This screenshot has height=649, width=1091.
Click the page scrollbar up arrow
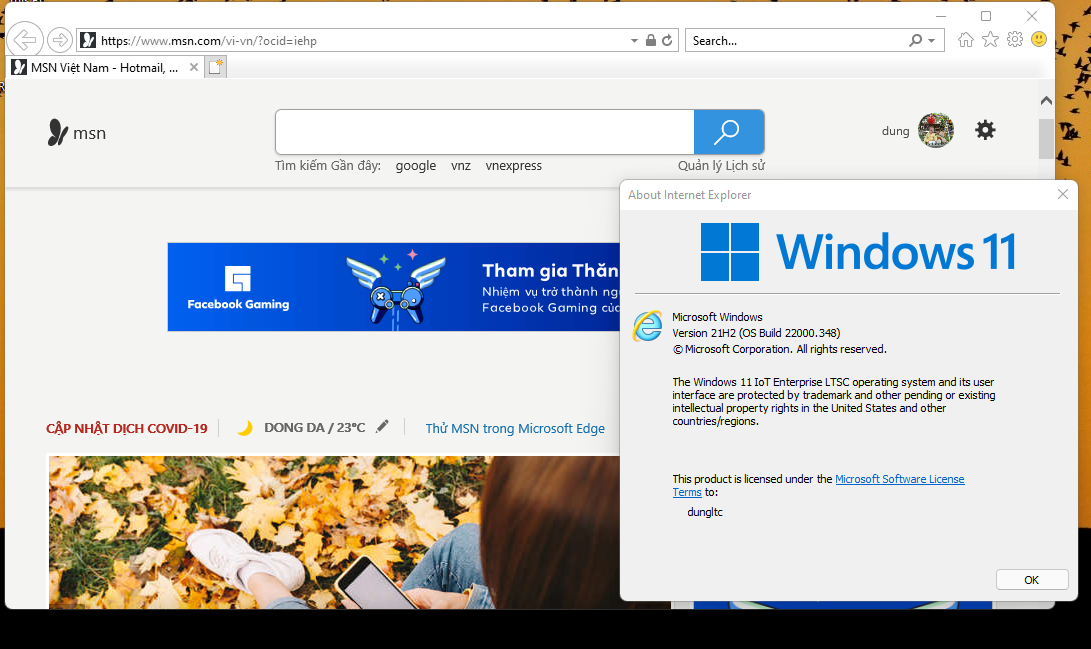(x=1046, y=101)
